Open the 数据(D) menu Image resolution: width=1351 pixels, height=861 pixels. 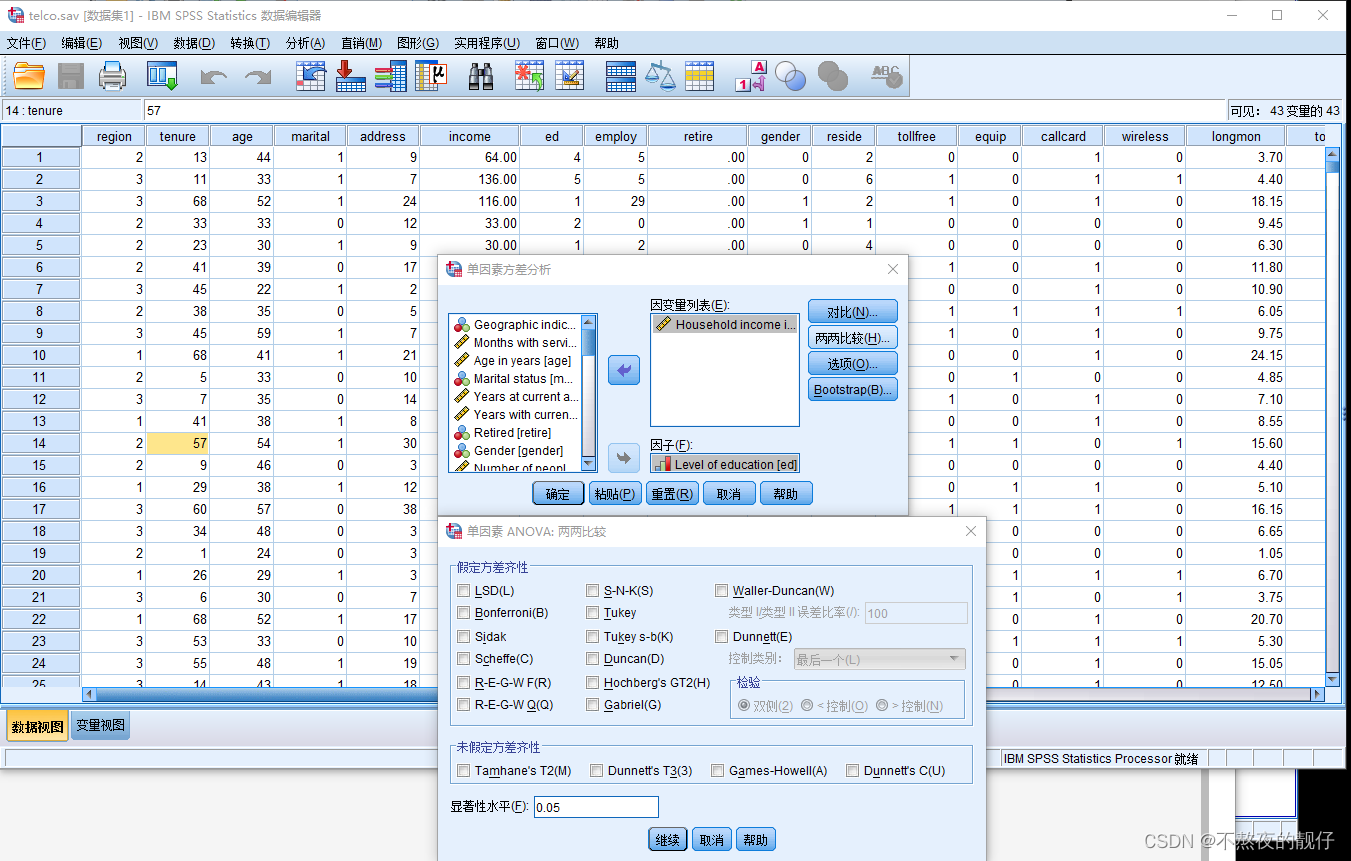pyautogui.click(x=194, y=43)
